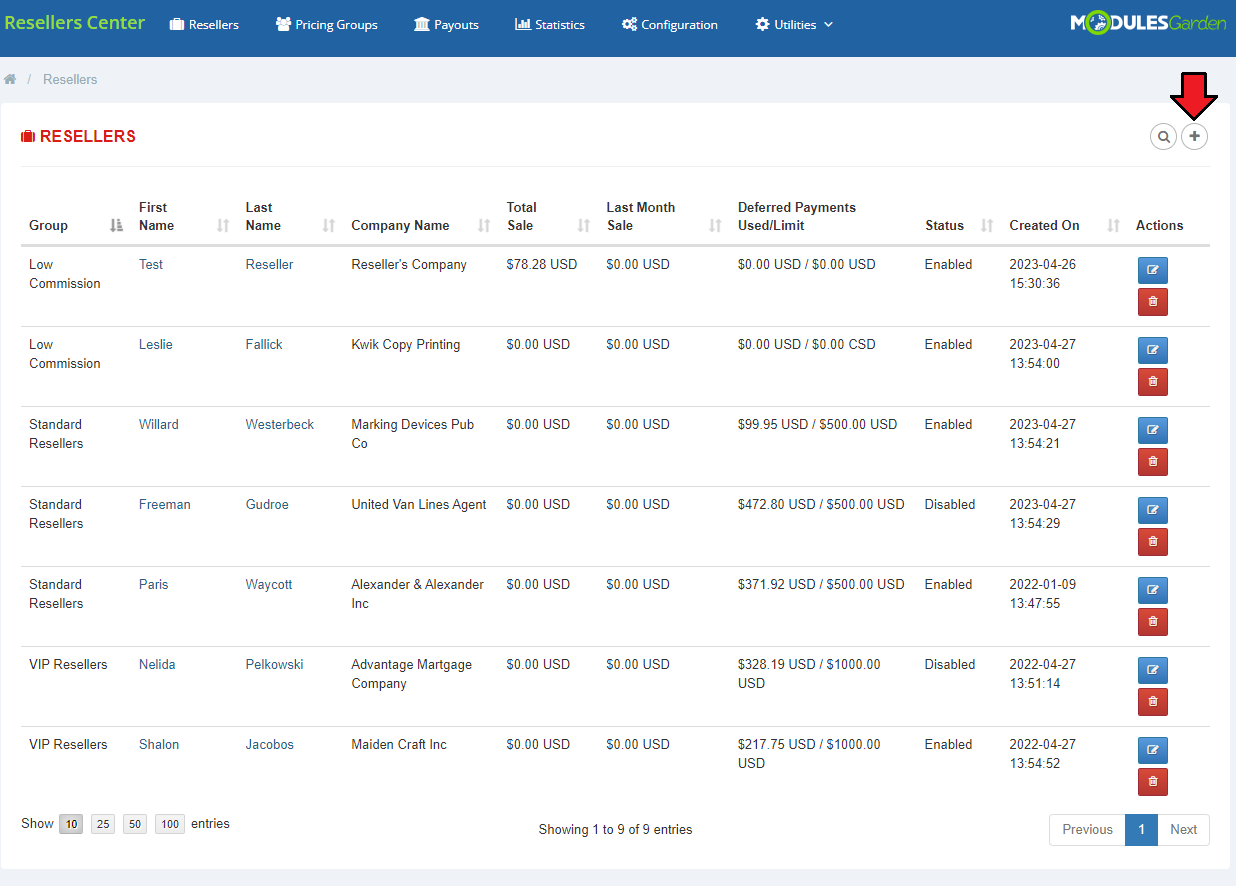Click the ModulesGarden logo

point(1148,23)
